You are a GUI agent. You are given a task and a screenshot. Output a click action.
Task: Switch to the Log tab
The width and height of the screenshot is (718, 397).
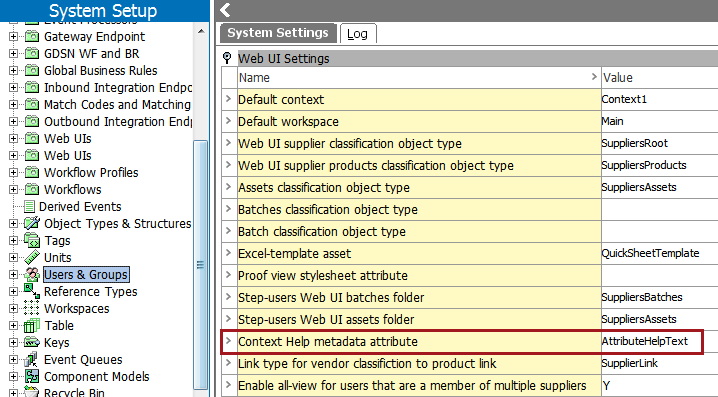[358, 34]
